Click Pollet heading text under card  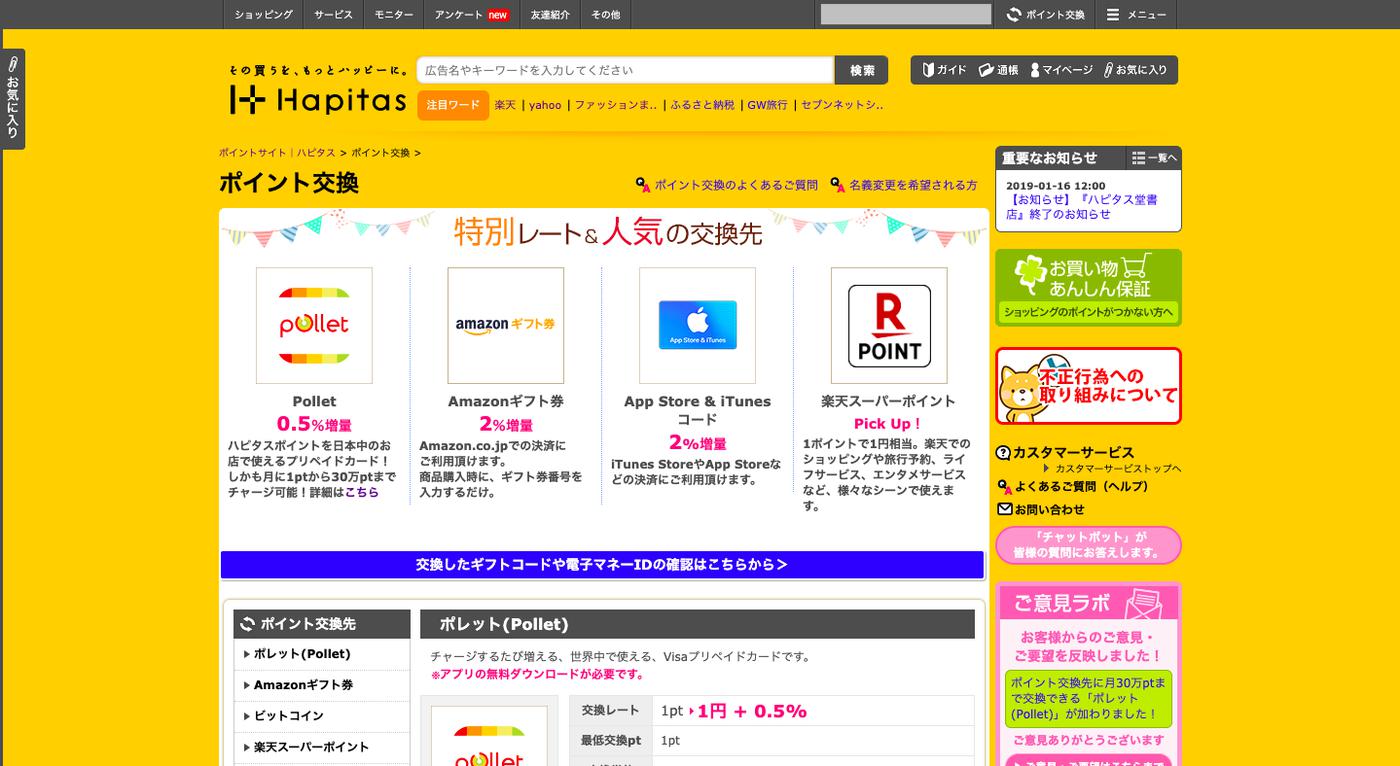[314, 402]
